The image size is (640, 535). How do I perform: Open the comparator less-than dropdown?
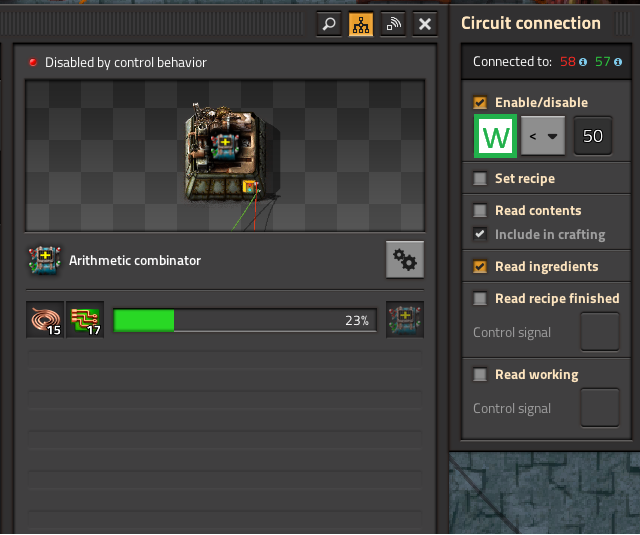pos(543,136)
